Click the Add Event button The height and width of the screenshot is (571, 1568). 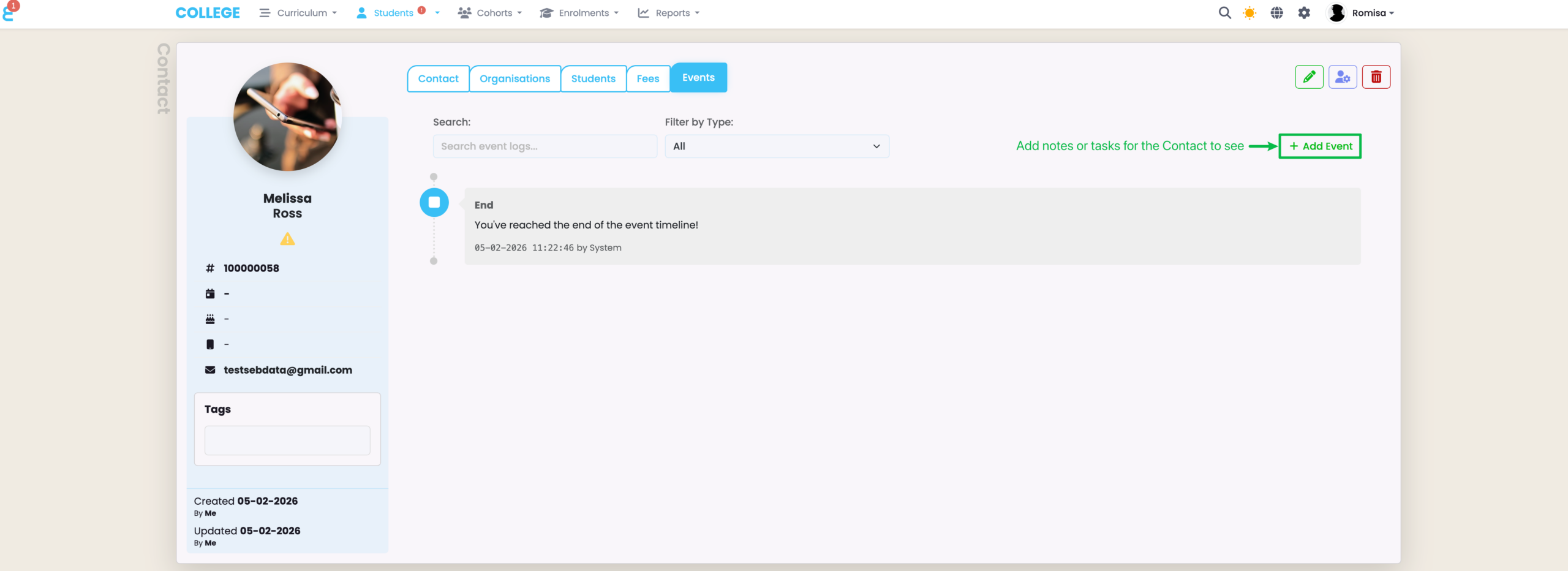(1320, 146)
